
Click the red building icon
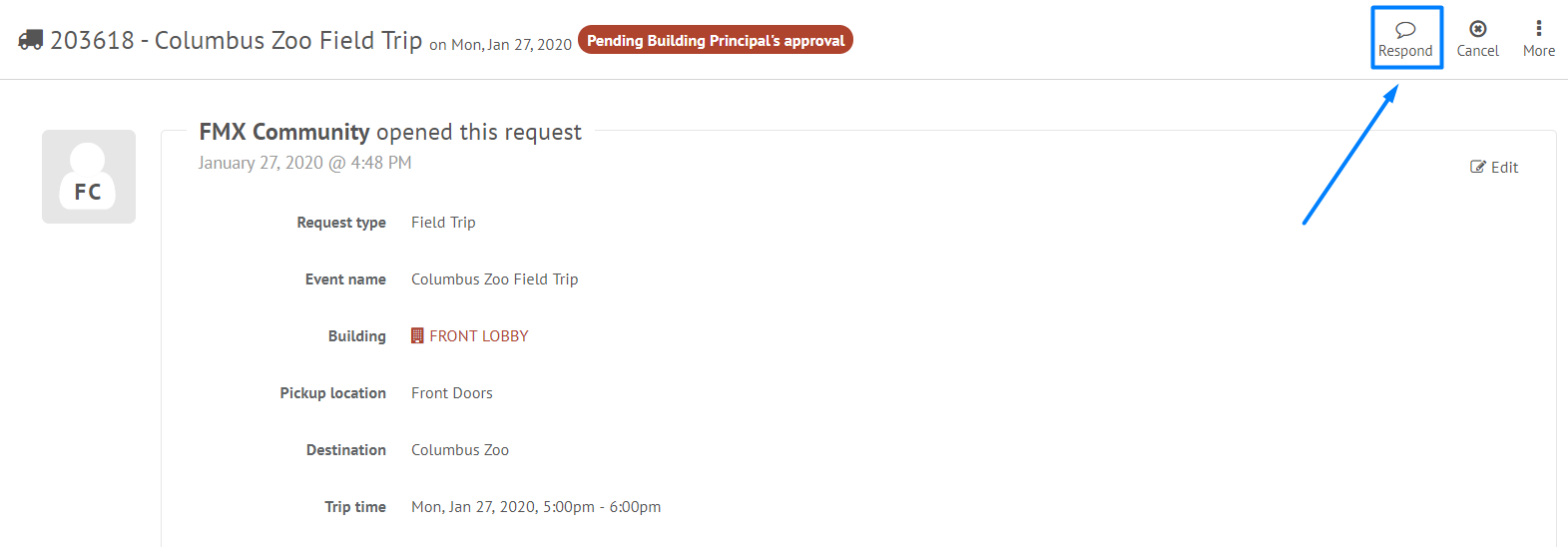[x=417, y=336]
